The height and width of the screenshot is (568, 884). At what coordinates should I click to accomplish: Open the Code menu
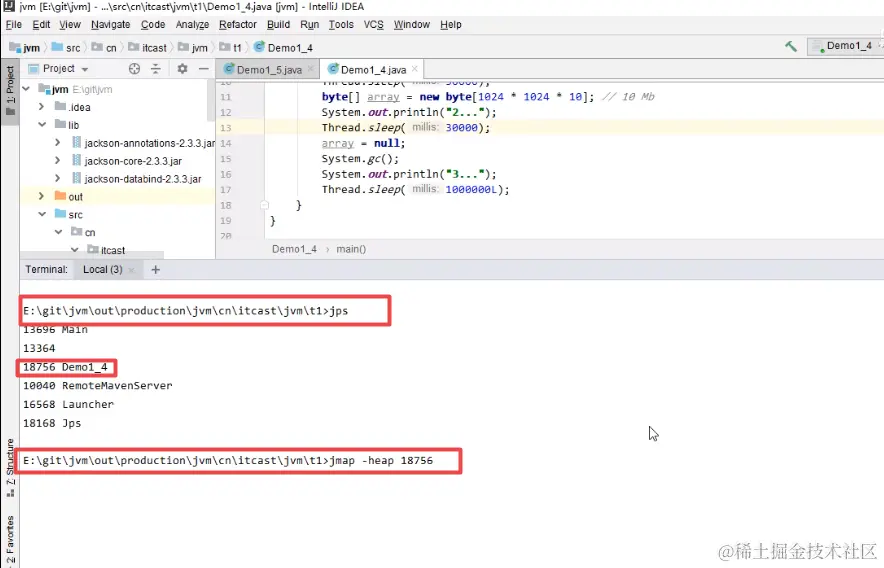(x=153, y=25)
